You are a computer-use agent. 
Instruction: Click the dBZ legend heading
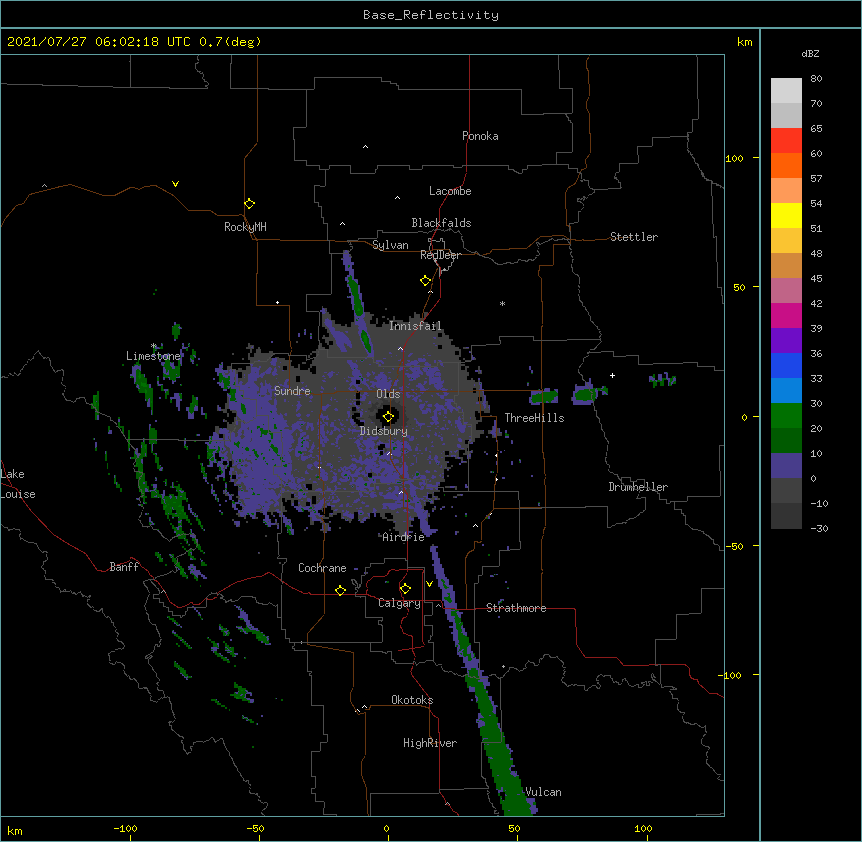(810, 53)
